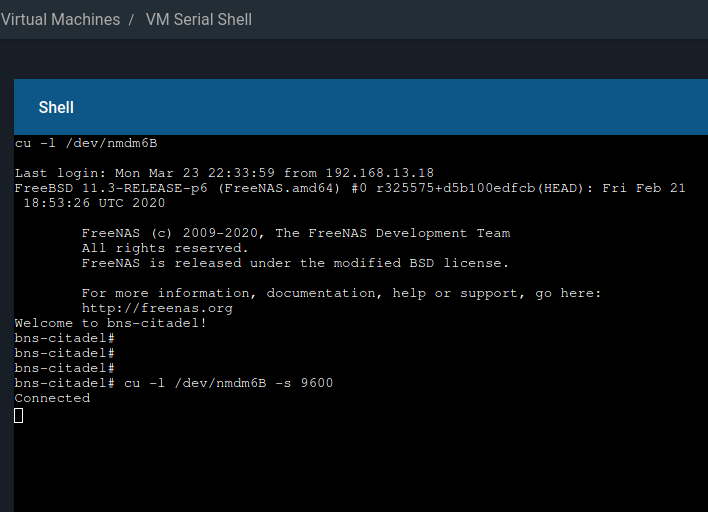Click the http://freenas.org URL in terminal

pyautogui.click(x=157, y=308)
